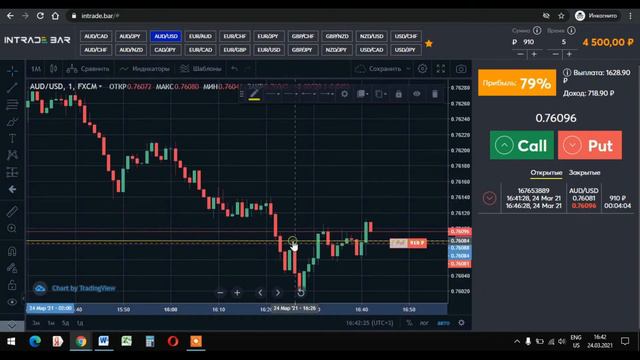Enter fullscreen chart mode
640x360 pixels.
(441, 69)
